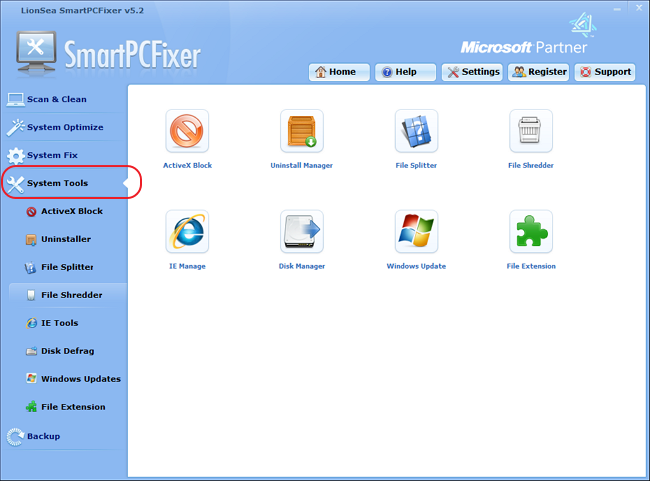
Task: Click the SmartPCFixer monitor logo
Action: (36, 53)
